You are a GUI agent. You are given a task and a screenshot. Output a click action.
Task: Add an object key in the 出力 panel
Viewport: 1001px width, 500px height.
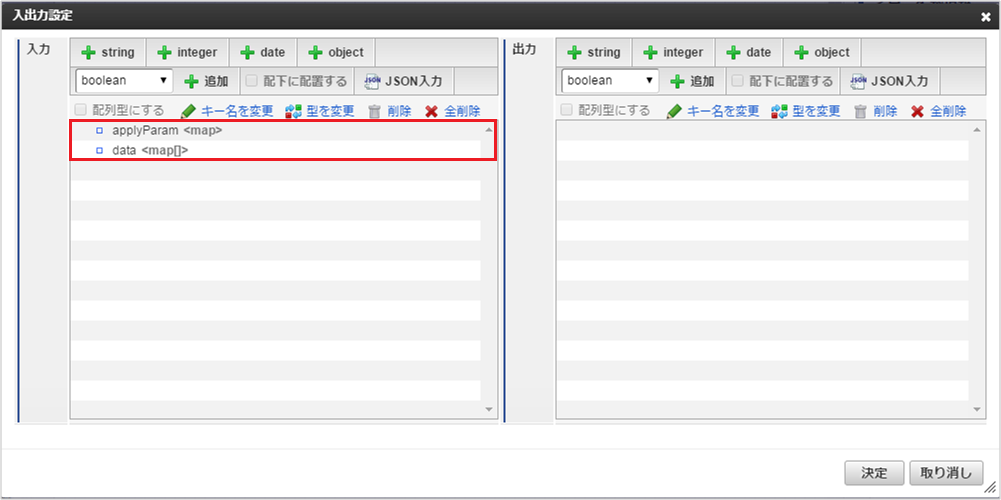822,52
